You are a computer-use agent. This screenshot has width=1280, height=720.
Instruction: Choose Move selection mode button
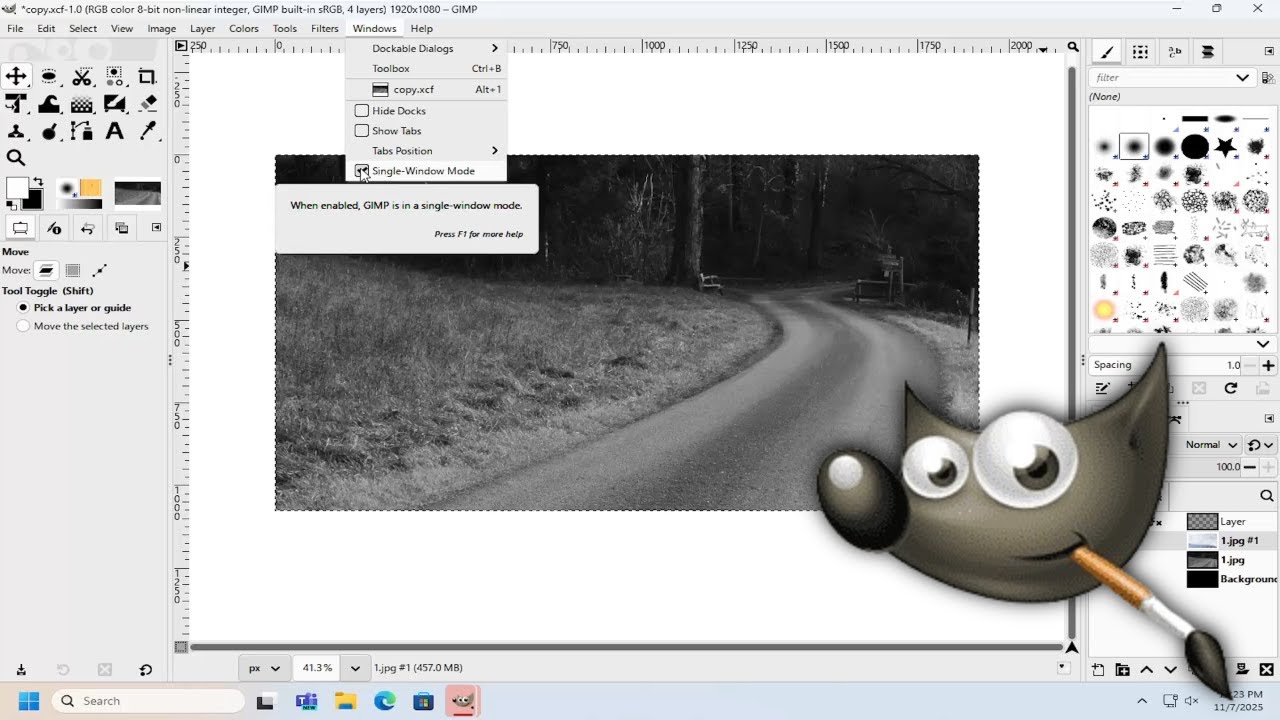pyautogui.click(x=72, y=270)
